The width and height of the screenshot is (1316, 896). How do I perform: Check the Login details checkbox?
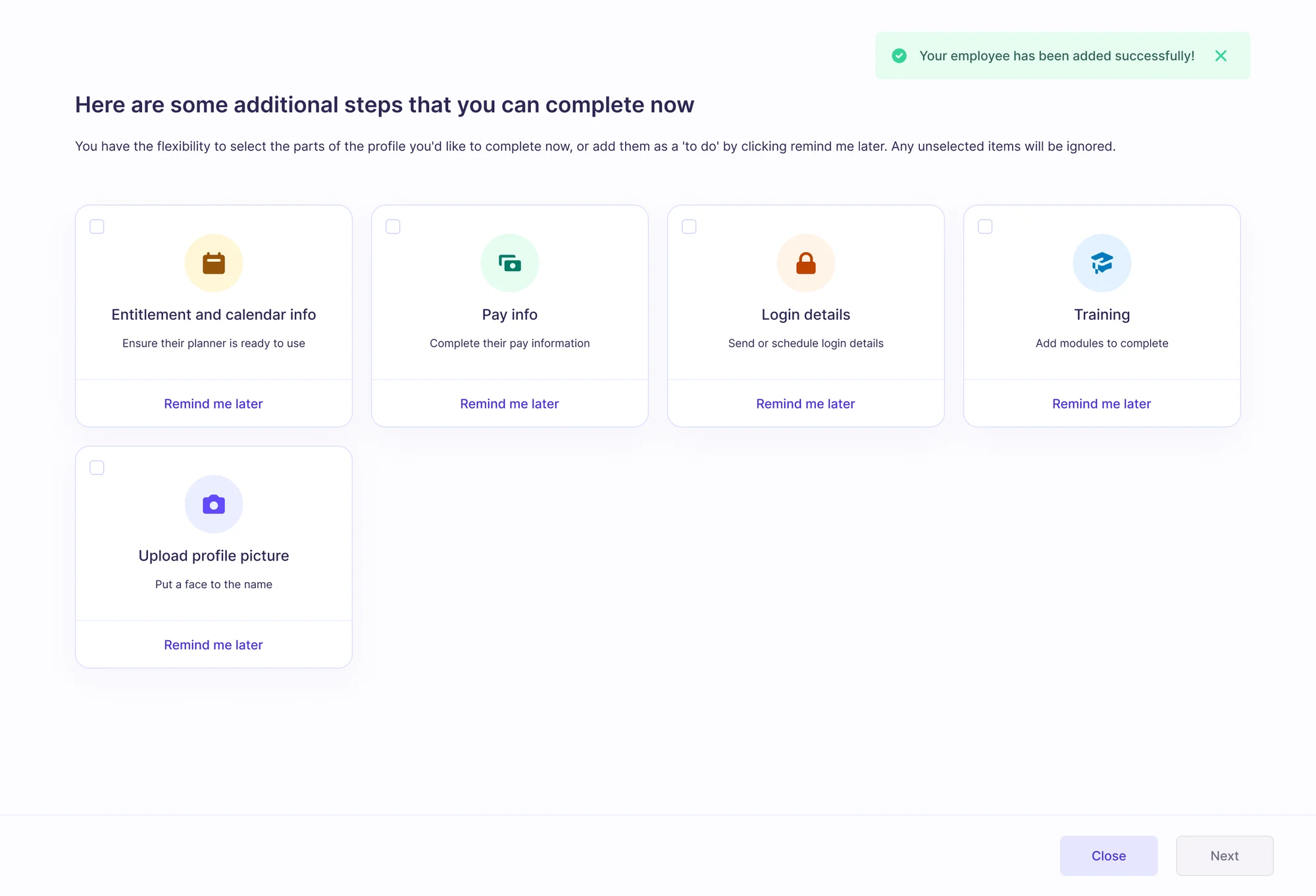pyautogui.click(x=689, y=226)
